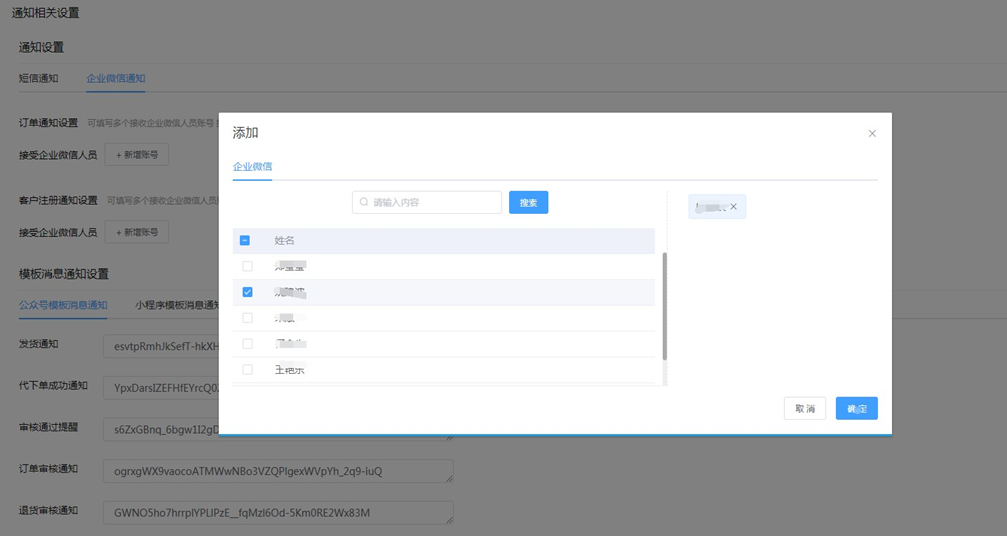Screen dimensions: 1007x536
Task: Click the name list's vertical scrollbar
Action: [664, 305]
